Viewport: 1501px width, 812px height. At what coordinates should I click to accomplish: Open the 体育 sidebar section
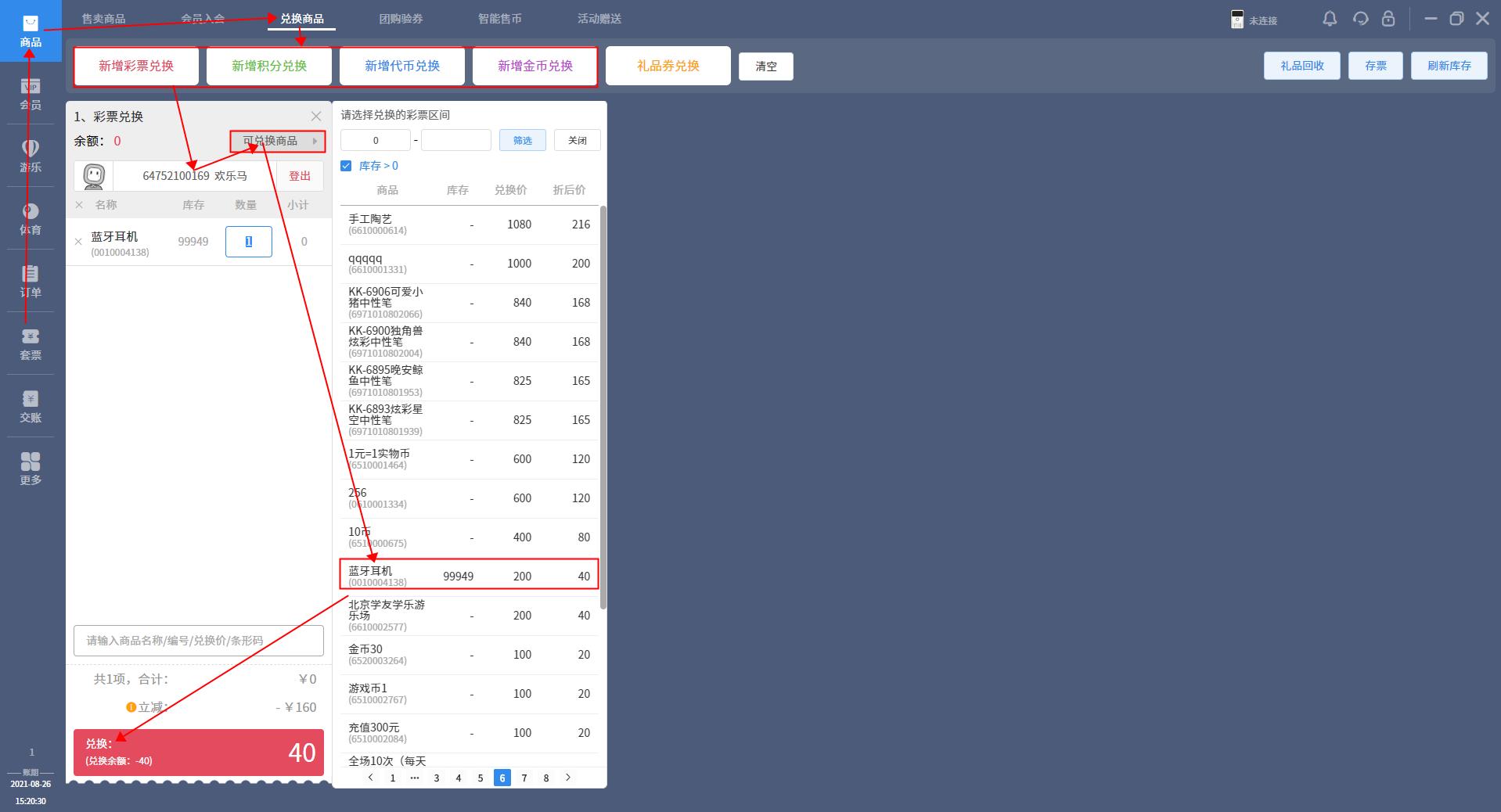point(31,219)
